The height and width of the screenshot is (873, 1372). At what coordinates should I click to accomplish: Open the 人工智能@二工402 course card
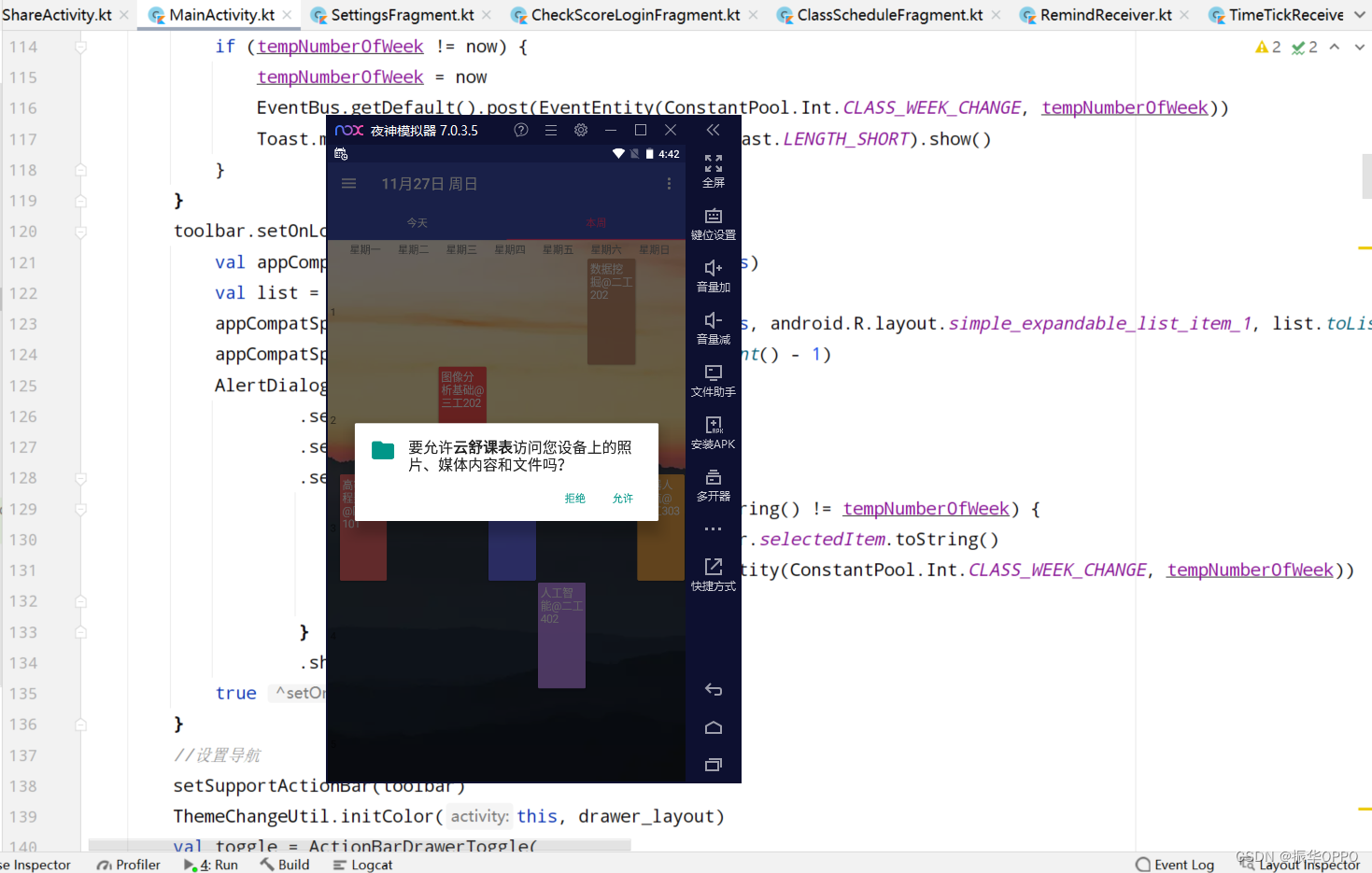[562, 635]
